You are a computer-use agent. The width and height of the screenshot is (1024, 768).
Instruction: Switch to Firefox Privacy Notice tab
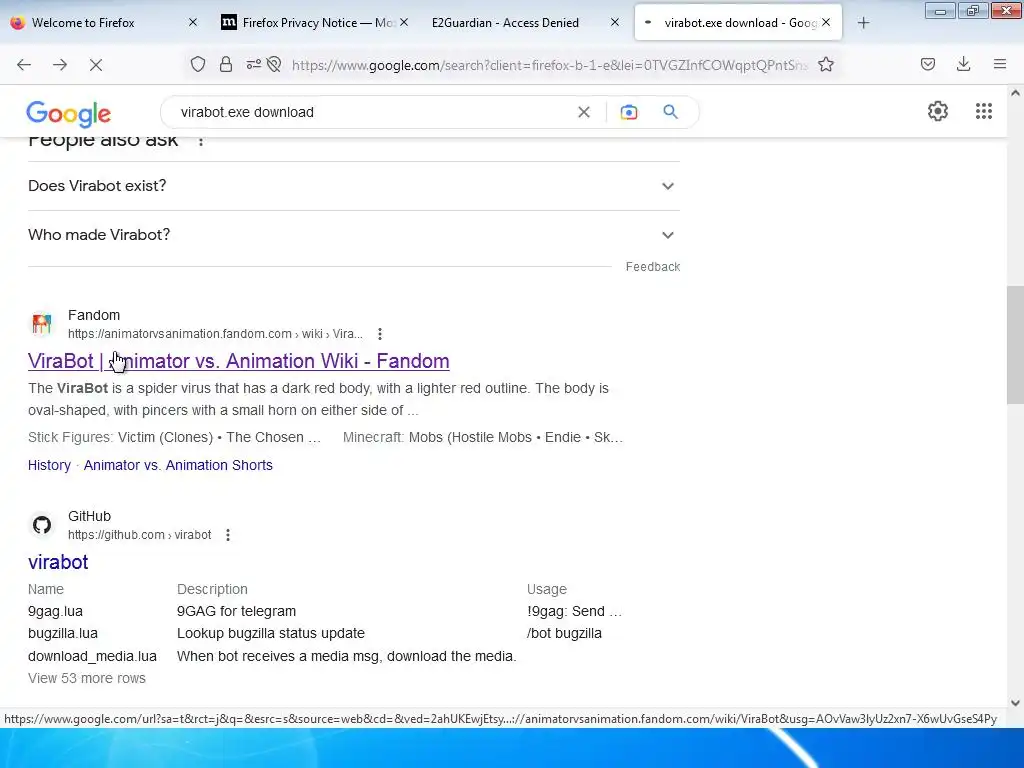pos(315,23)
